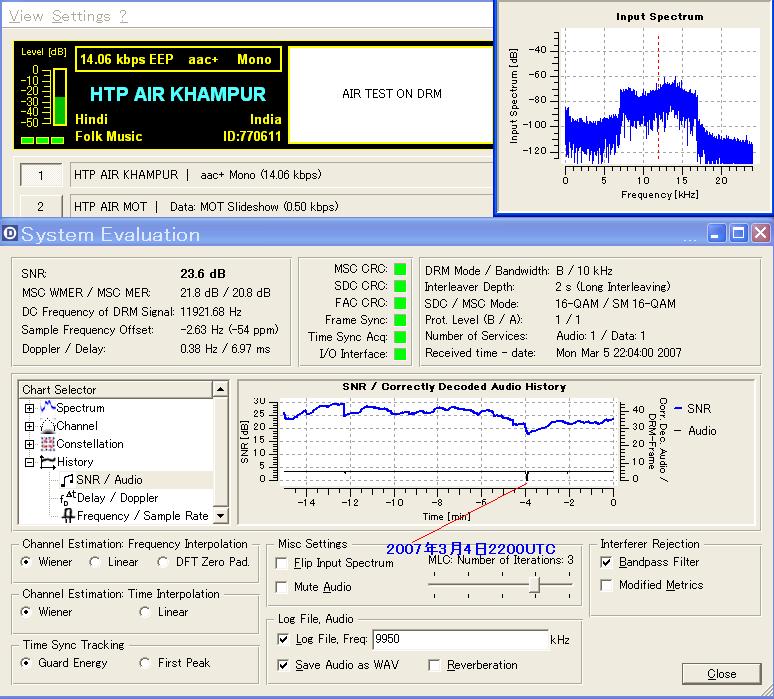Click the System Evaluation title bar D icon
Image resolution: width=774 pixels, height=699 pixels.
[x=10, y=233]
